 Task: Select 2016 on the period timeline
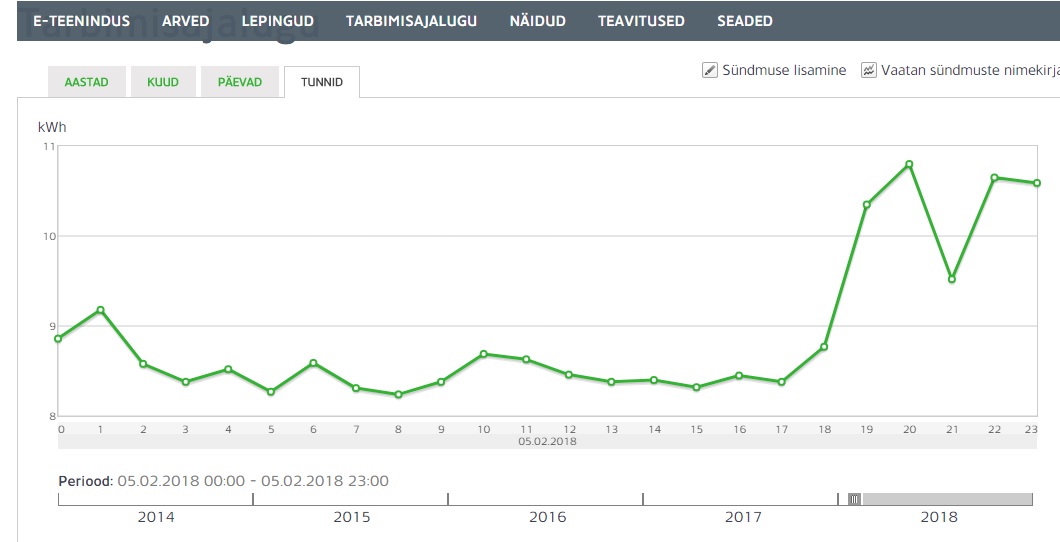coord(546,517)
